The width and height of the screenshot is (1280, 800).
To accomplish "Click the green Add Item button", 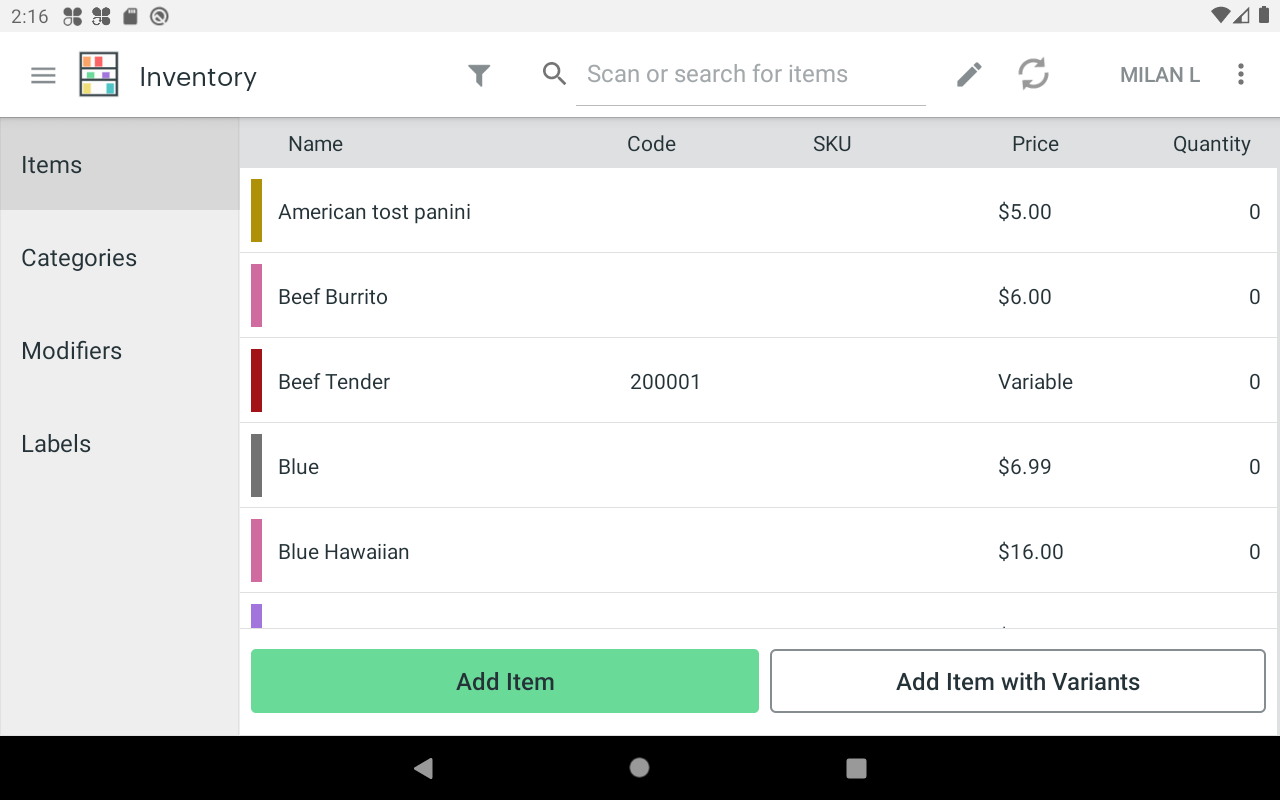I will point(505,682).
